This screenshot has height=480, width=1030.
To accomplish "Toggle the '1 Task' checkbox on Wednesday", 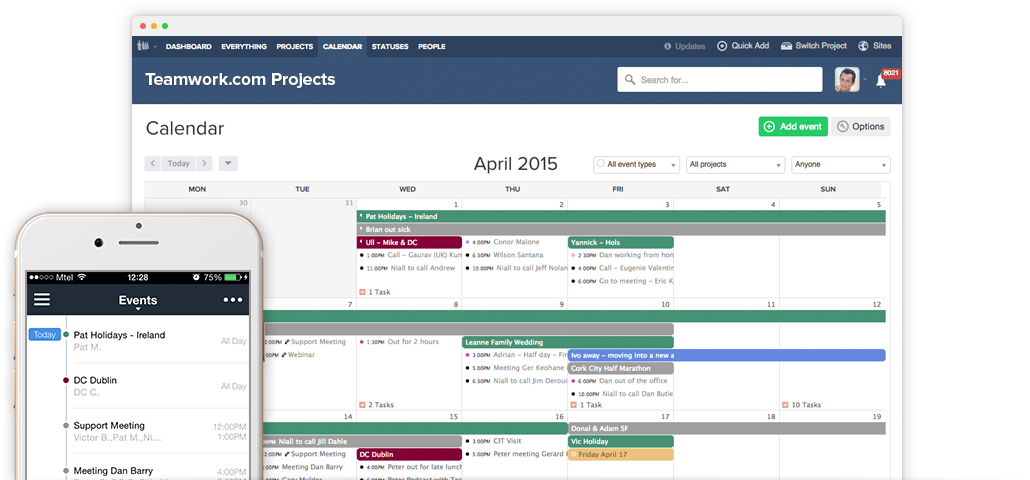I will pyautogui.click(x=363, y=292).
